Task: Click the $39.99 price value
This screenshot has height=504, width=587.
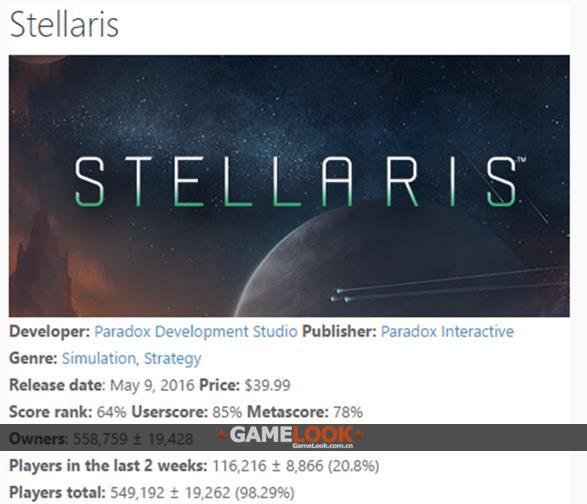Action: [x=267, y=385]
